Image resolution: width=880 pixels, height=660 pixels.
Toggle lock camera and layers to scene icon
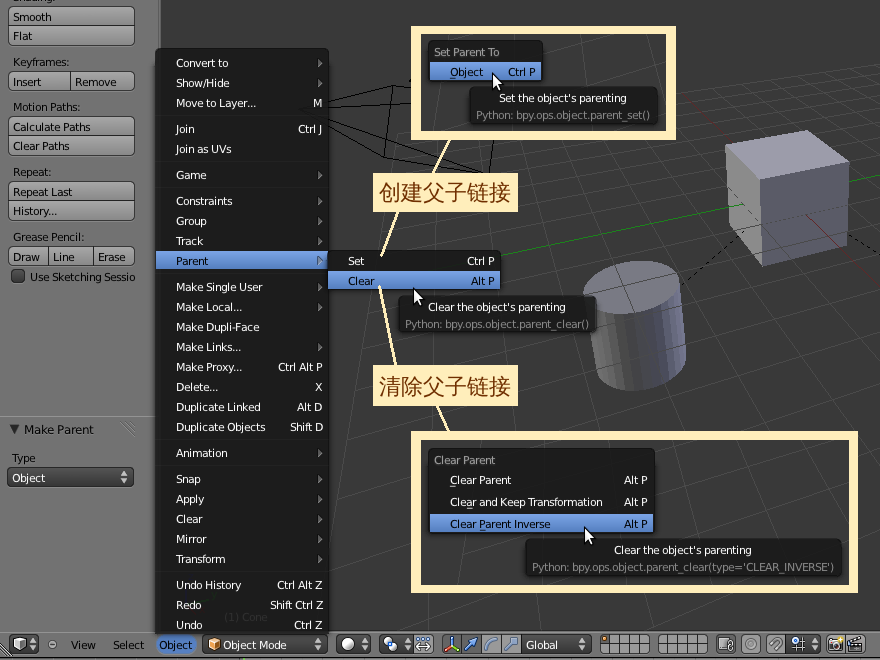point(726,644)
